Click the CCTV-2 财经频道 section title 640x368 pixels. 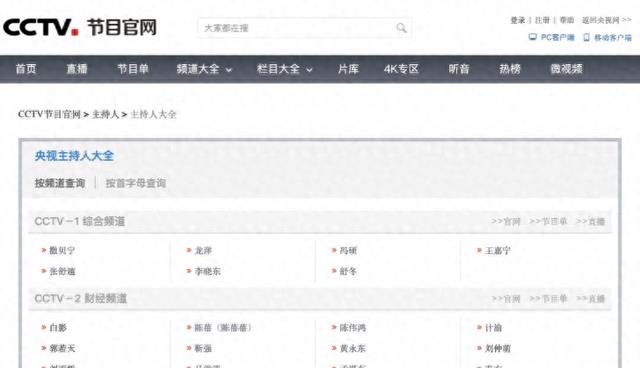[x=81, y=298]
